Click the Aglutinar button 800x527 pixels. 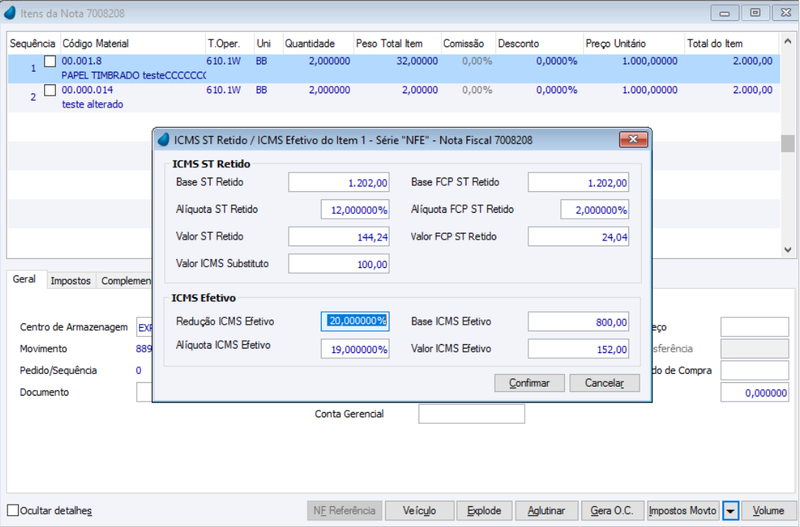(546, 511)
